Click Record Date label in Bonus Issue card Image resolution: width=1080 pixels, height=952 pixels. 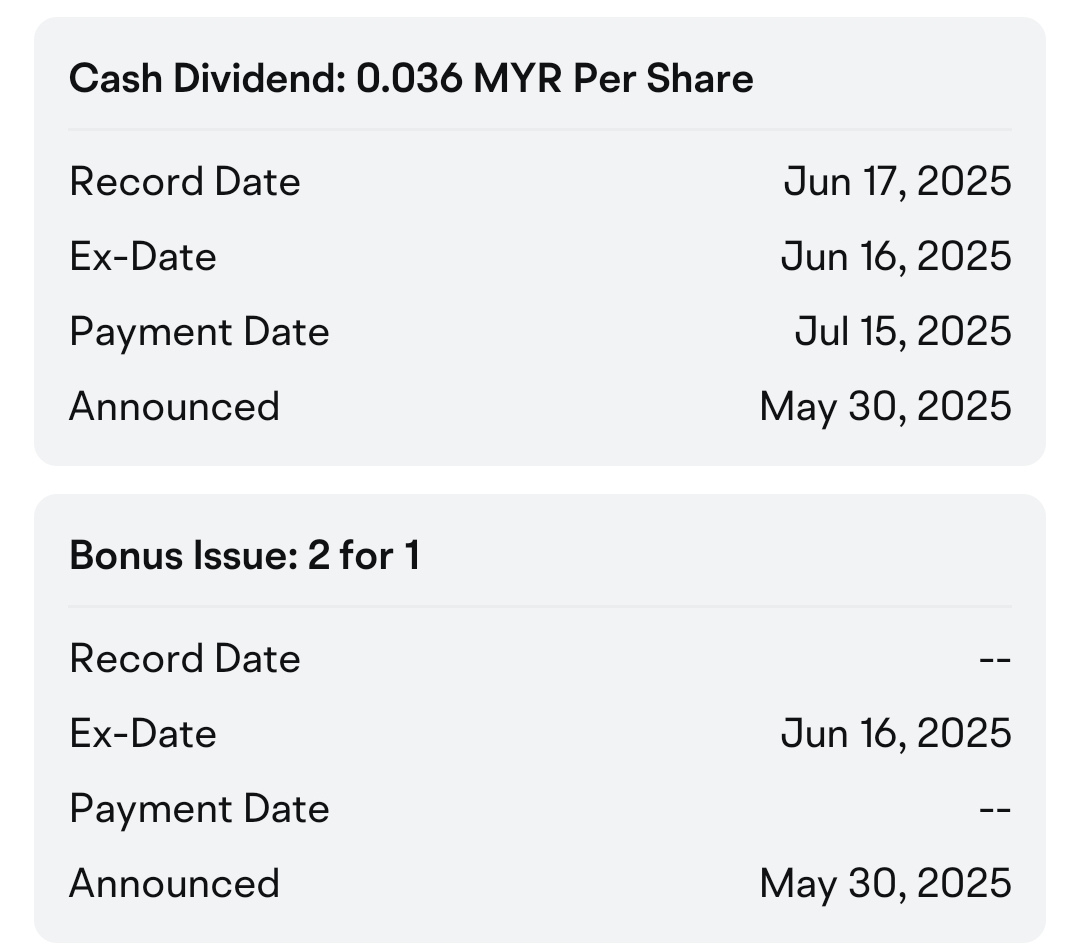pyautogui.click(x=185, y=659)
